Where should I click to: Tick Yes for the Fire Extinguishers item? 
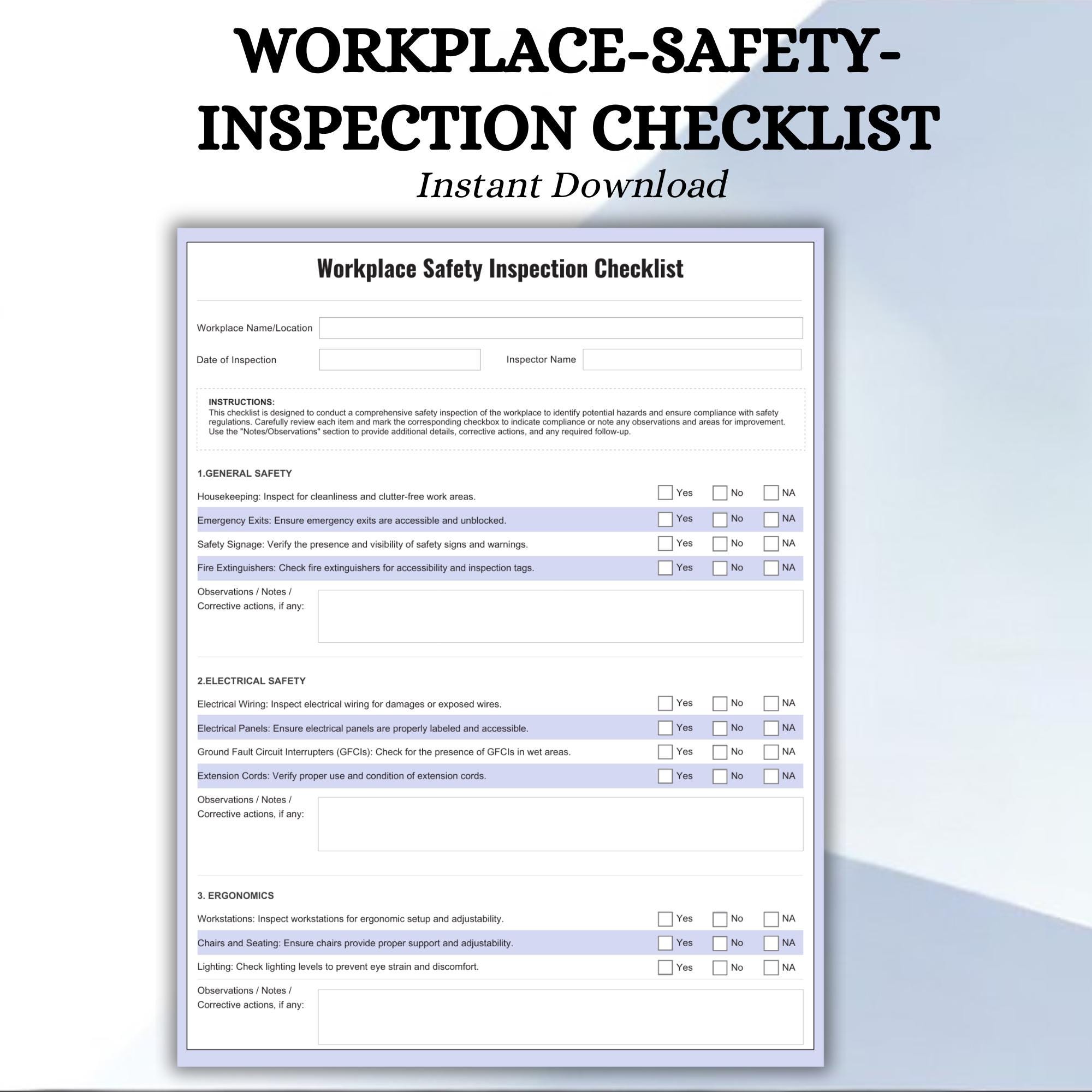click(x=665, y=567)
